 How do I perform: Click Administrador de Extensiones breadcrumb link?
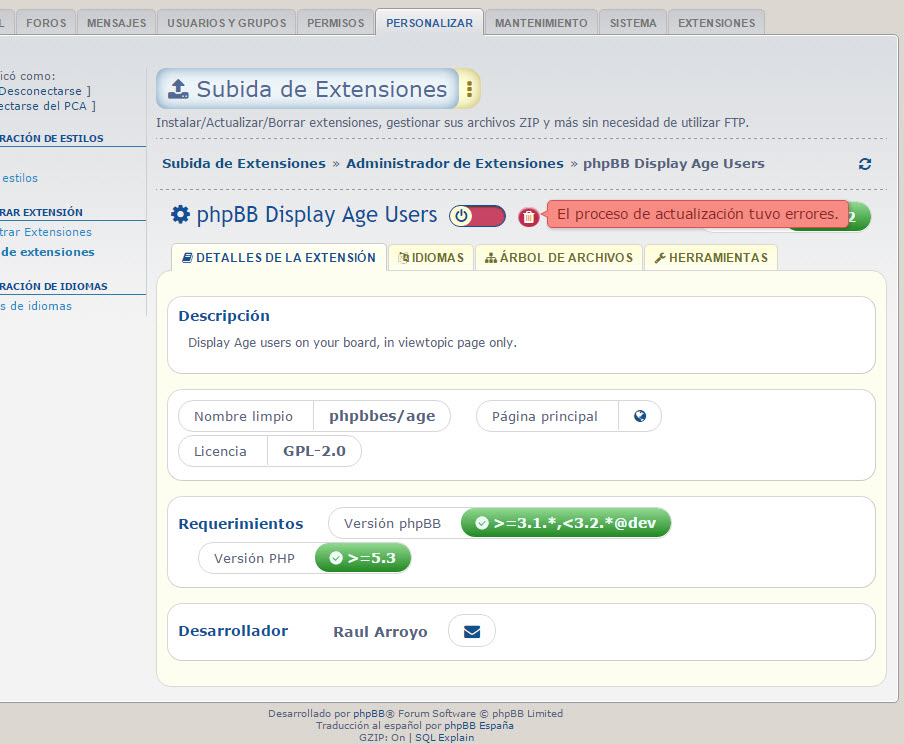[x=455, y=163]
